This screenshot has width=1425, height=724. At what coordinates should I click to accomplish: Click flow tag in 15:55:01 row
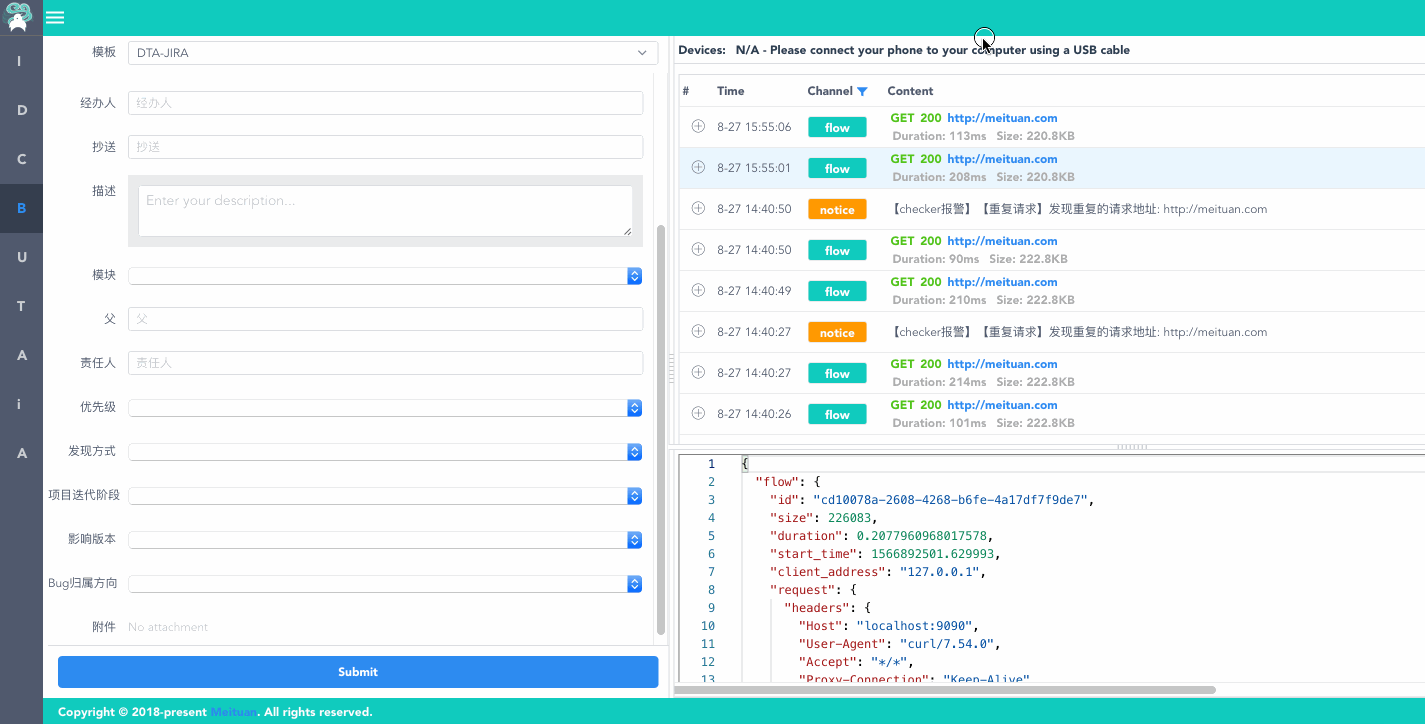click(x=837, y=168)
